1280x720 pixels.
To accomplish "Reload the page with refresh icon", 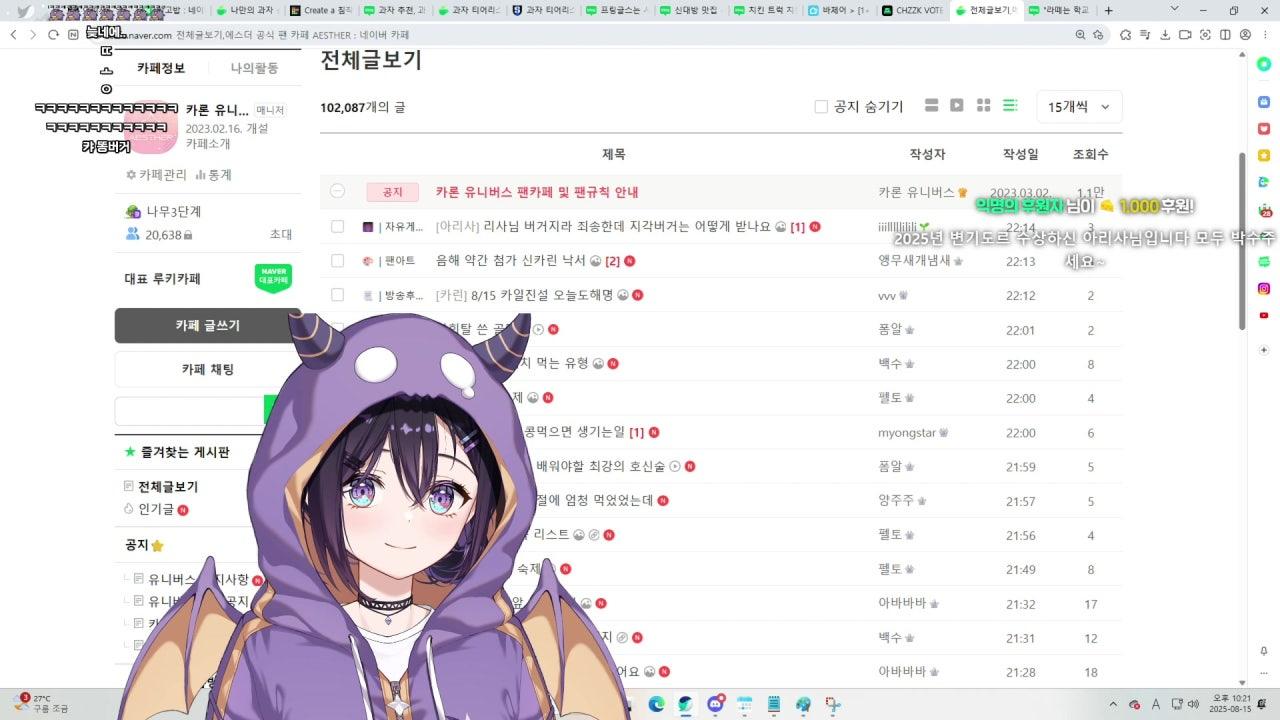I will (52, 34).
